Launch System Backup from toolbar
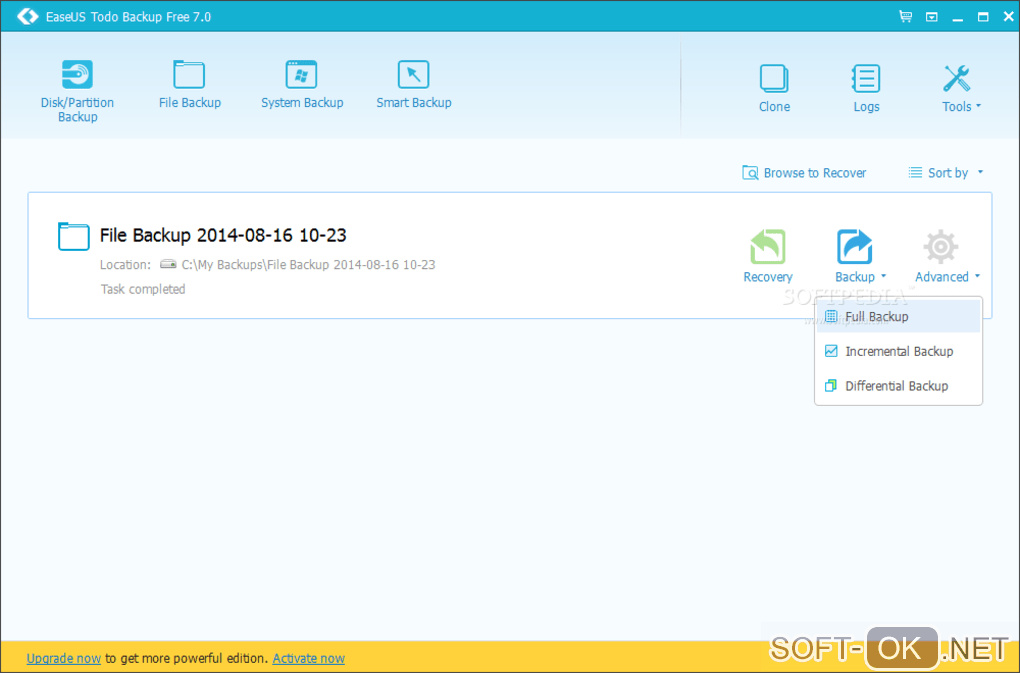The image size is (1020, 673). point(302,84)
